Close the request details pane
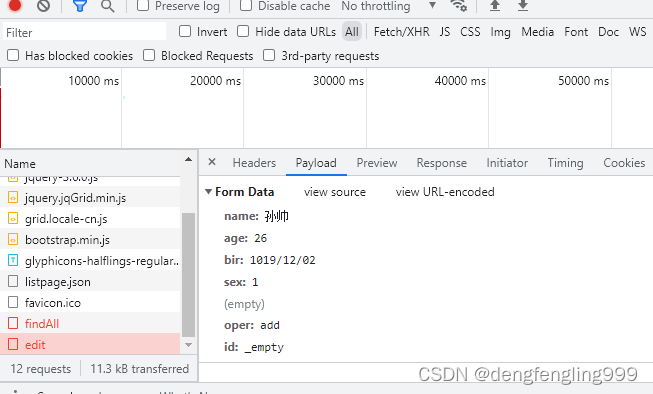This screenshot has height=394, width=653. (212, 162)
